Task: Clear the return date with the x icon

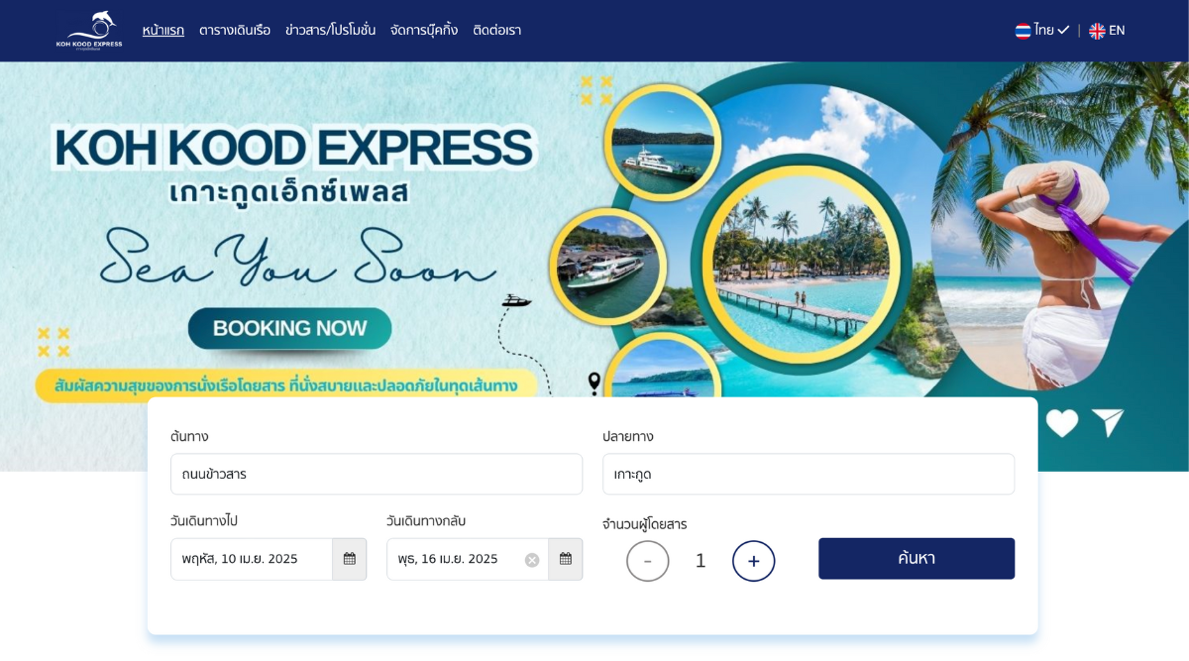Action: [532, 560]
